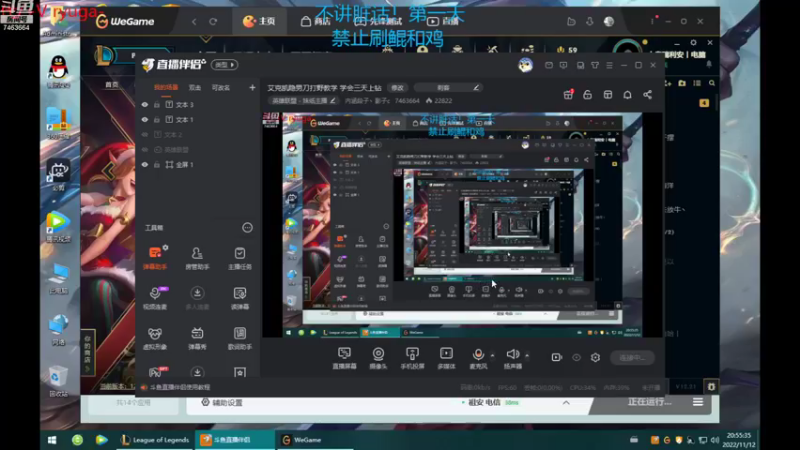Open the list menu in League client bottom bar

(x=698, y=402)
